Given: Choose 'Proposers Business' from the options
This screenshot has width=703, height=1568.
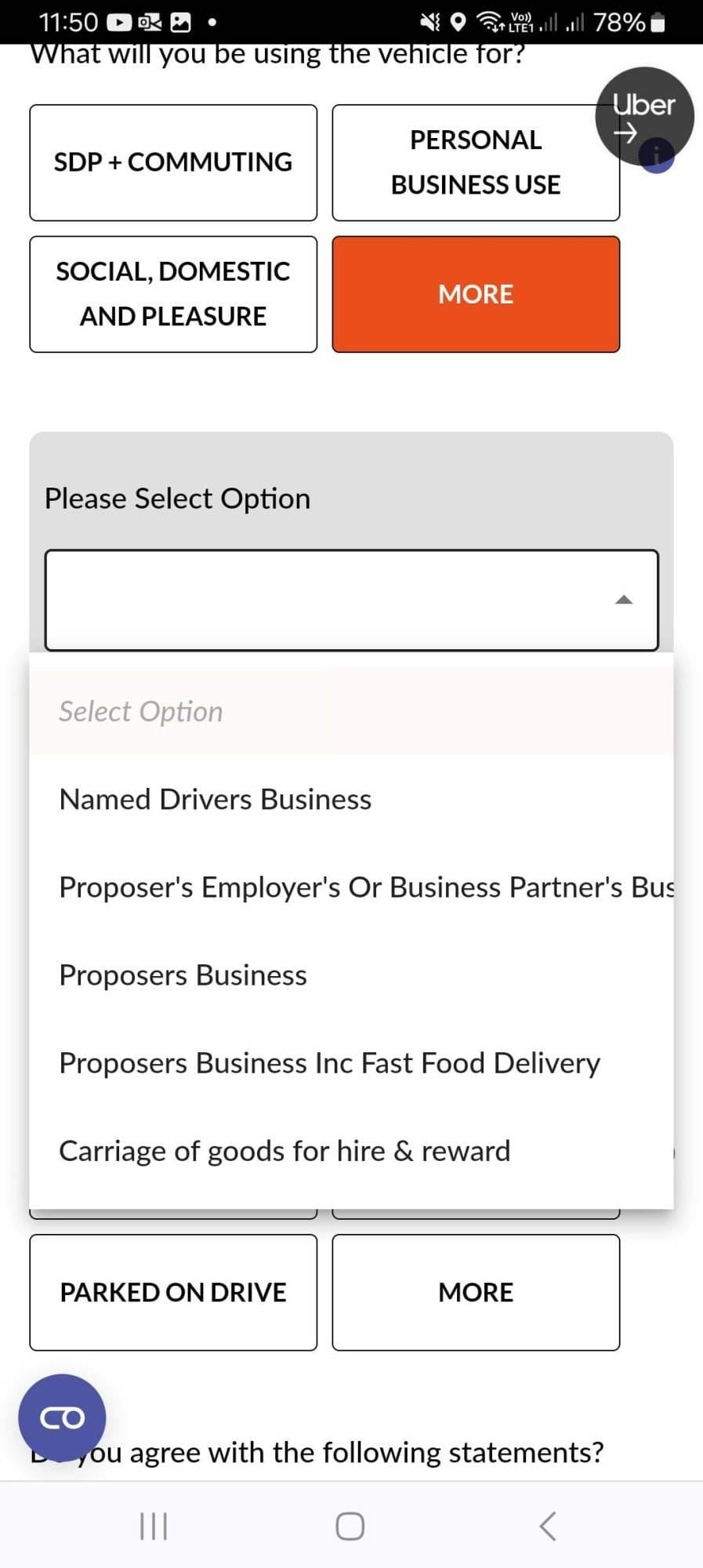Looking at the screenshot, I should [182, 975].
